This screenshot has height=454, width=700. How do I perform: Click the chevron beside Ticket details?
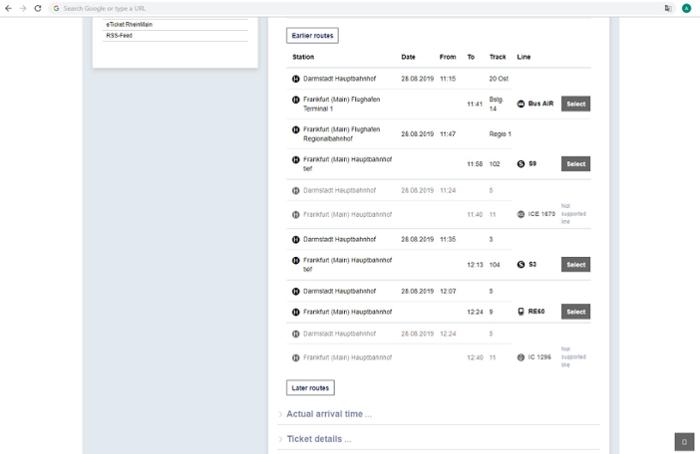pos(280,439)
